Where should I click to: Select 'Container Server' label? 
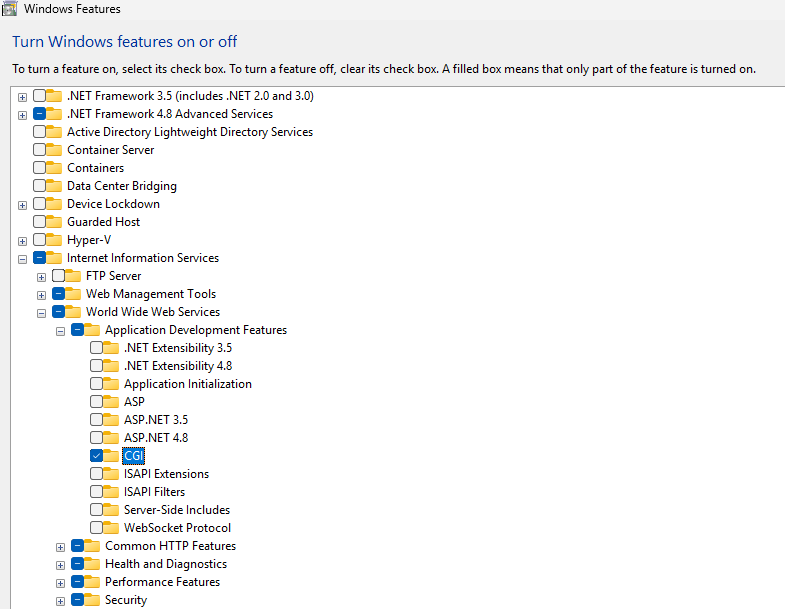click(111, 150)
